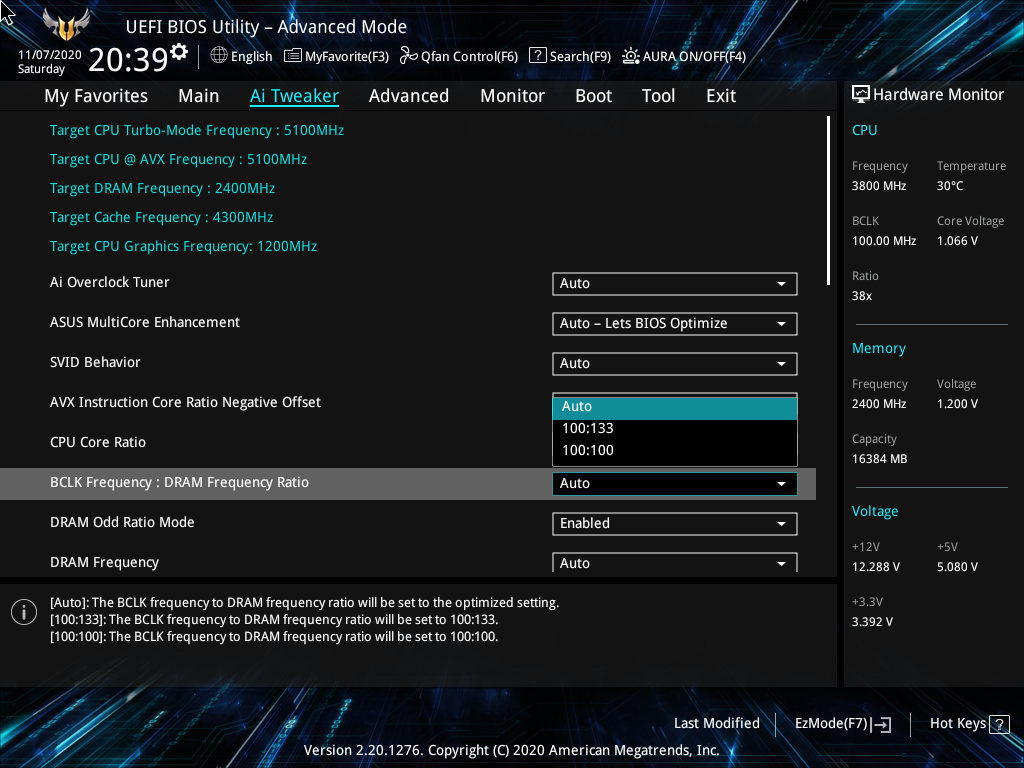This screenshot has height=768, width=1024.
Task: Click the 20:39 clock display
Action: coord(129,59)
